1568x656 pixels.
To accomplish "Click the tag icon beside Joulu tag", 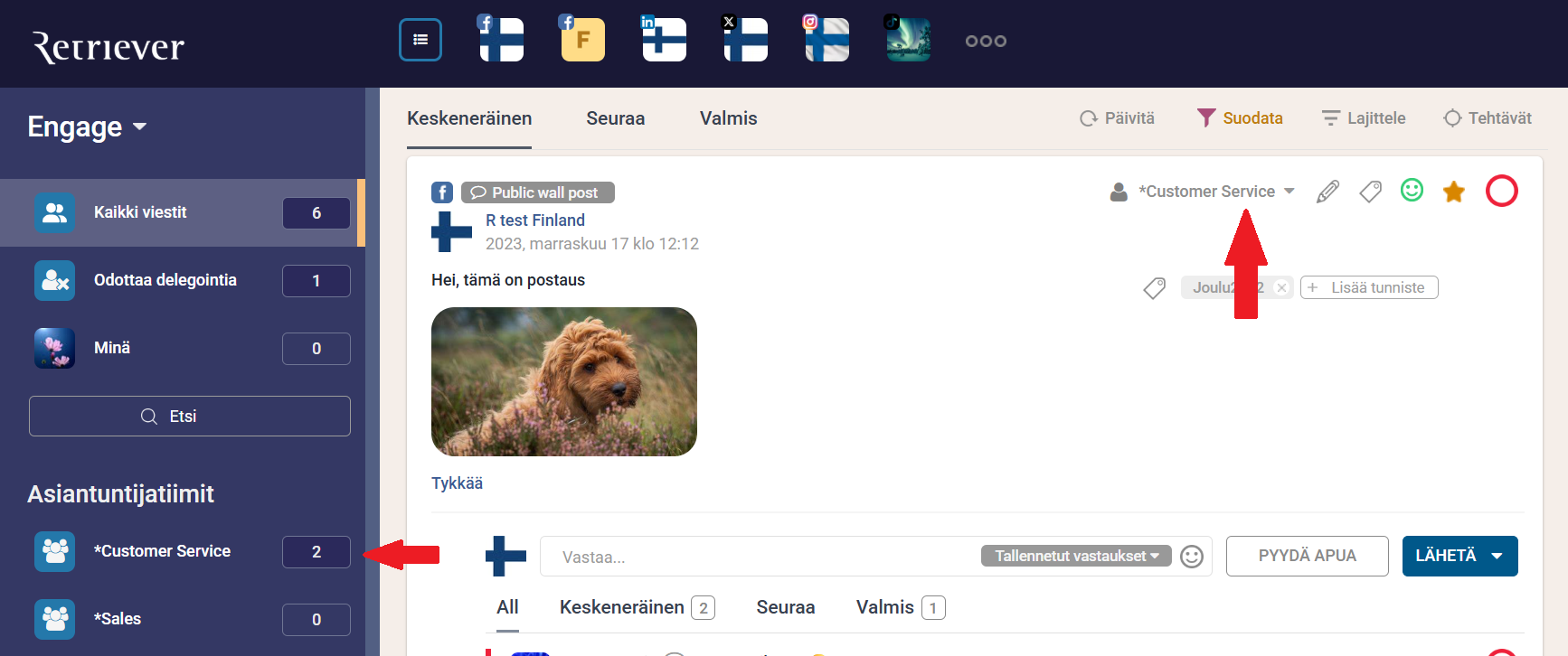I will (x=1155, y=288).
